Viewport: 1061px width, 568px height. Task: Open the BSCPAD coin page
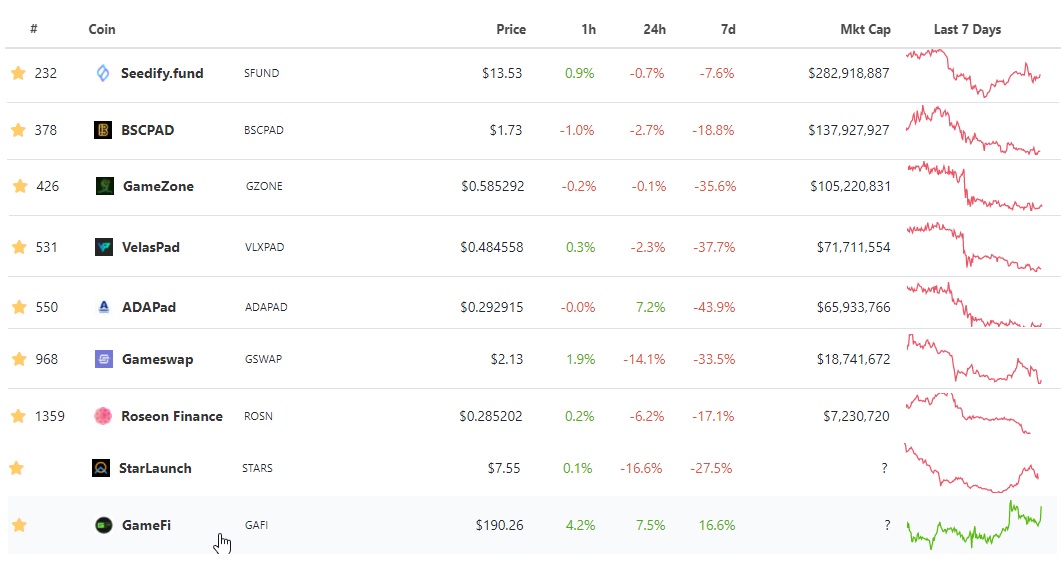point(148,130)
